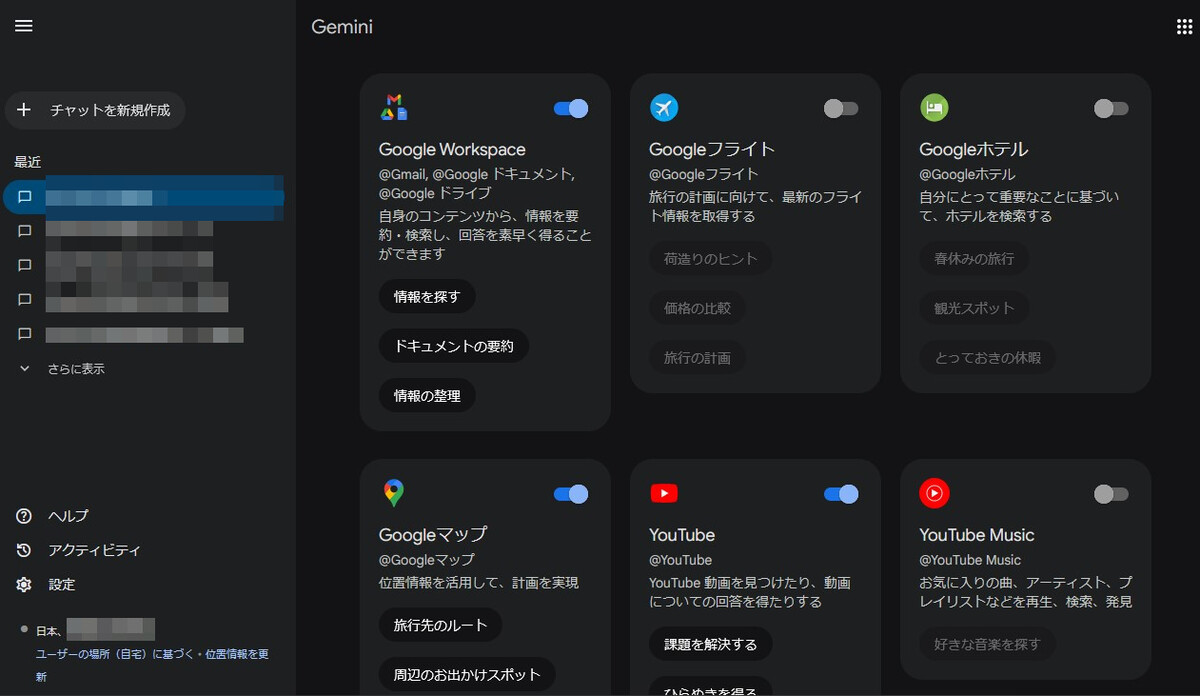Click the 荷造りのヒント chip
Image resolution: width=1200 pixels, height=696 pixels.
(710, 258)
